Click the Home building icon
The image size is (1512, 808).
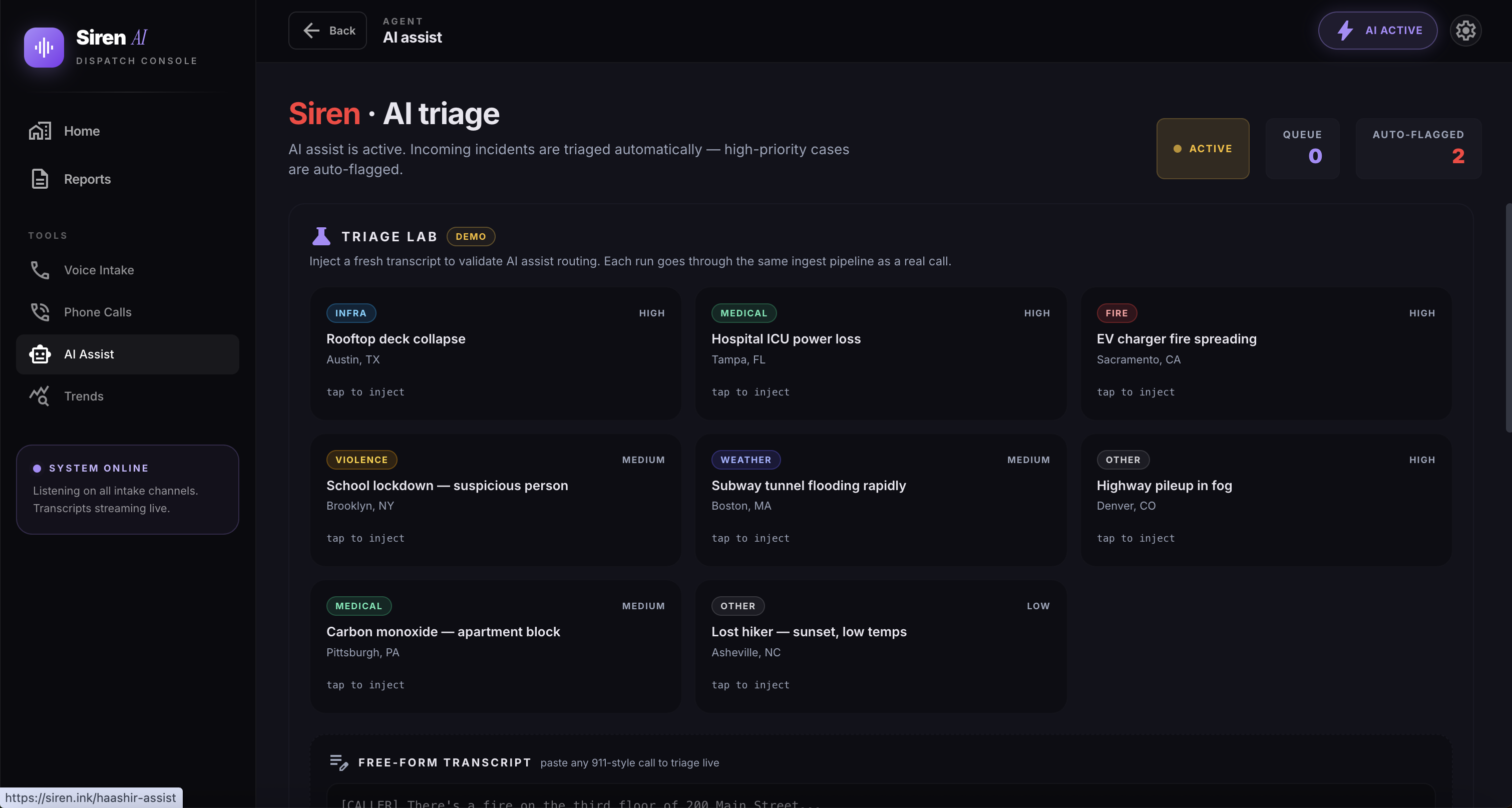(40, 131)
